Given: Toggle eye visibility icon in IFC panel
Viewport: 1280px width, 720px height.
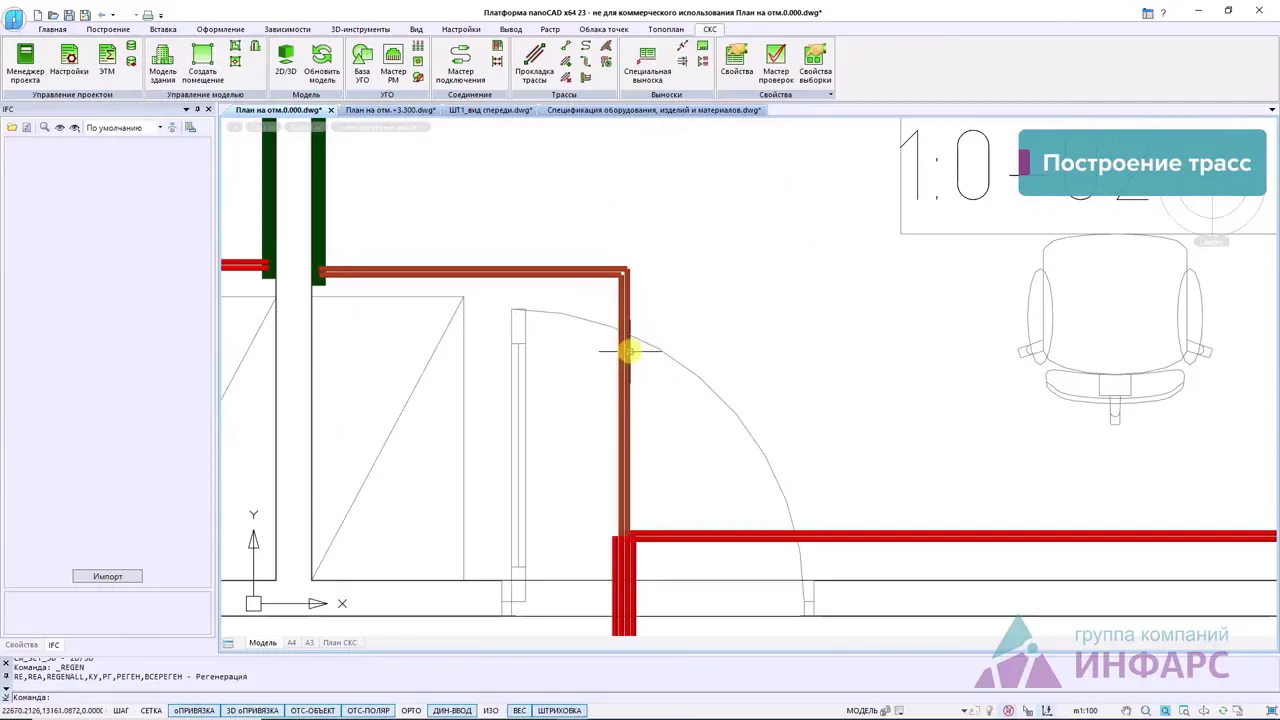Looking at the screenshot, I should (59, 128).
